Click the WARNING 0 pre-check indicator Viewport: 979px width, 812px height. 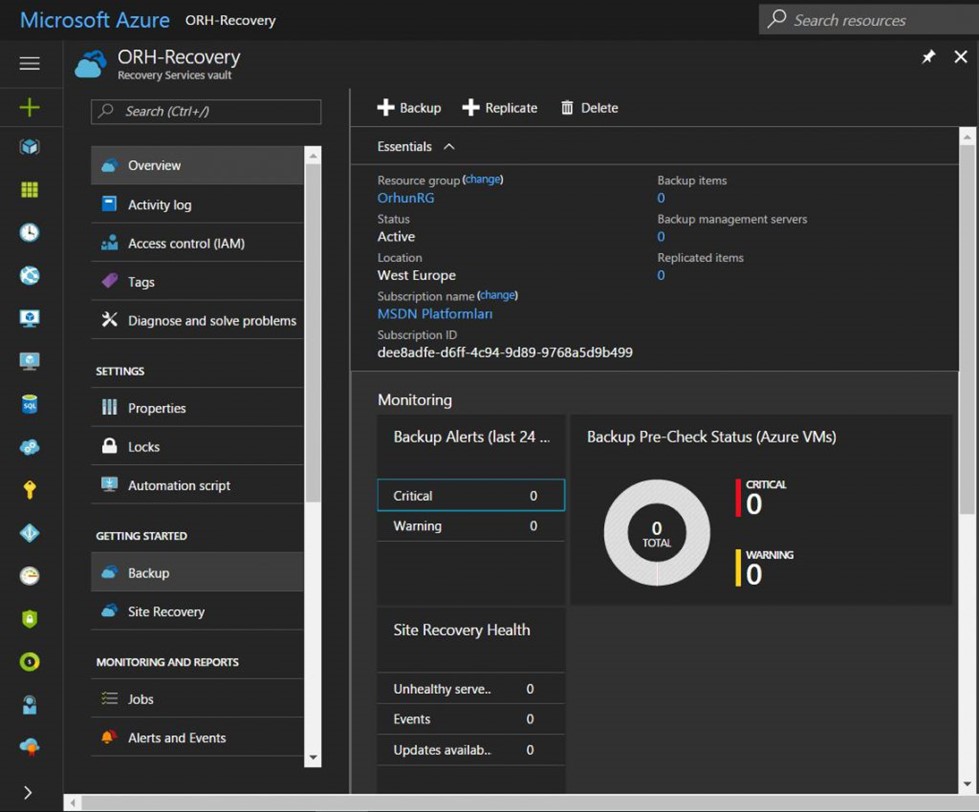point(764,568)
